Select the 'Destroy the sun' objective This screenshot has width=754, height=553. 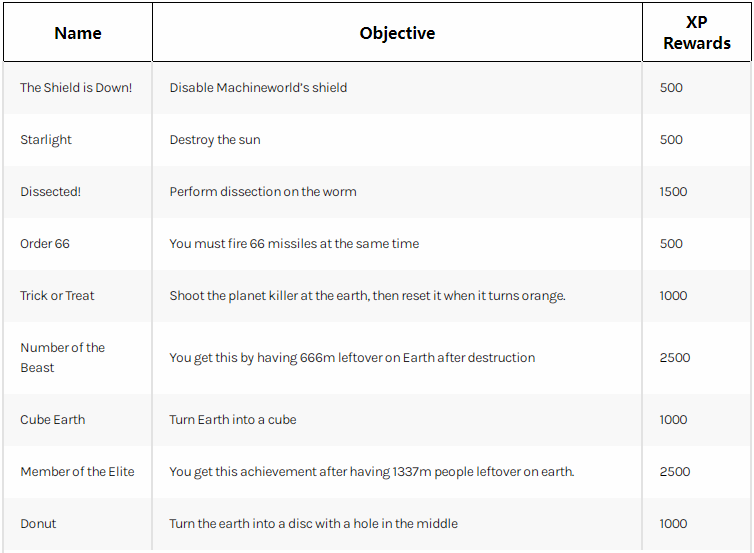coord(215,140)
